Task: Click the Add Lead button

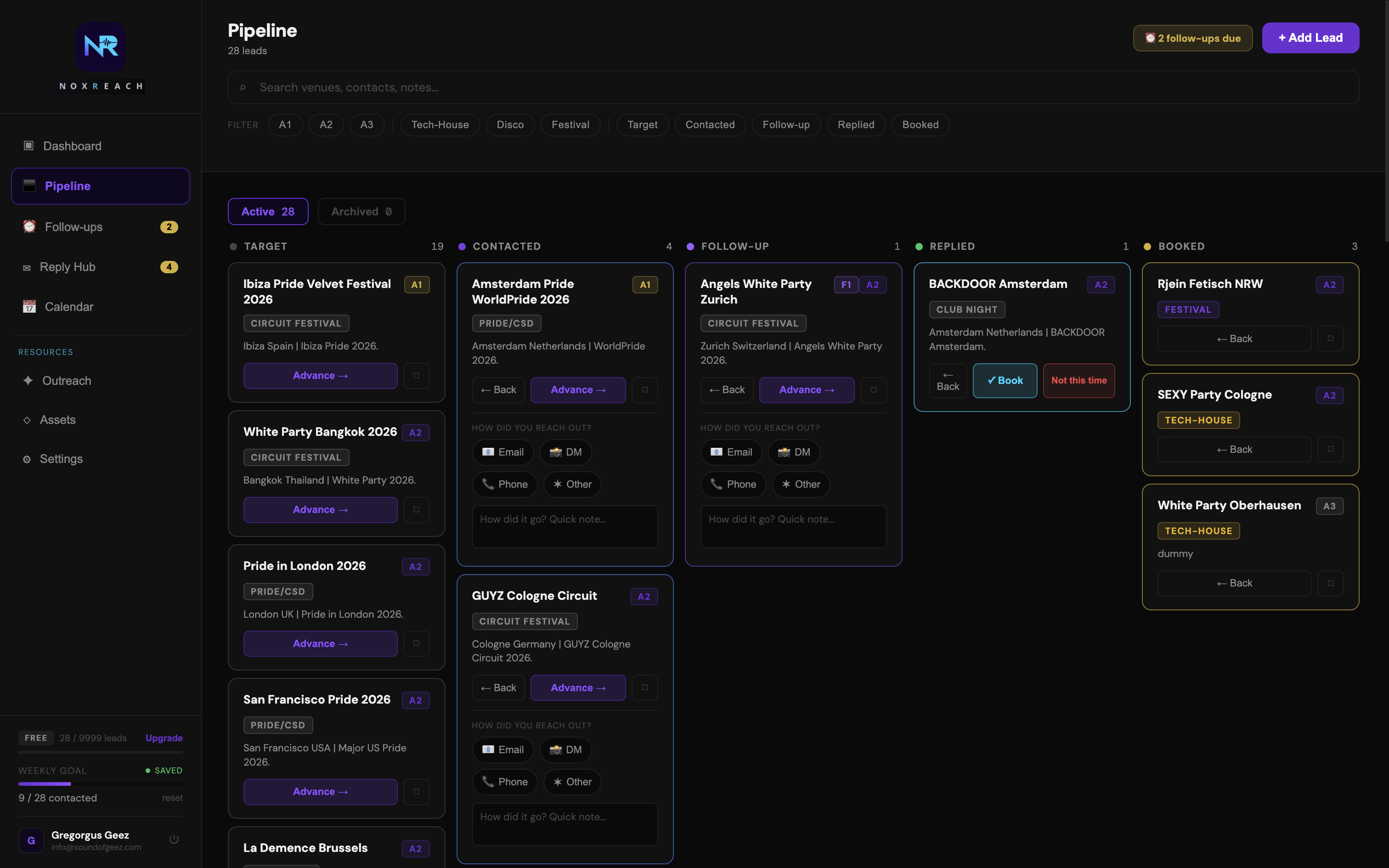Action: pyautogui.click(x=1310, y=38)
